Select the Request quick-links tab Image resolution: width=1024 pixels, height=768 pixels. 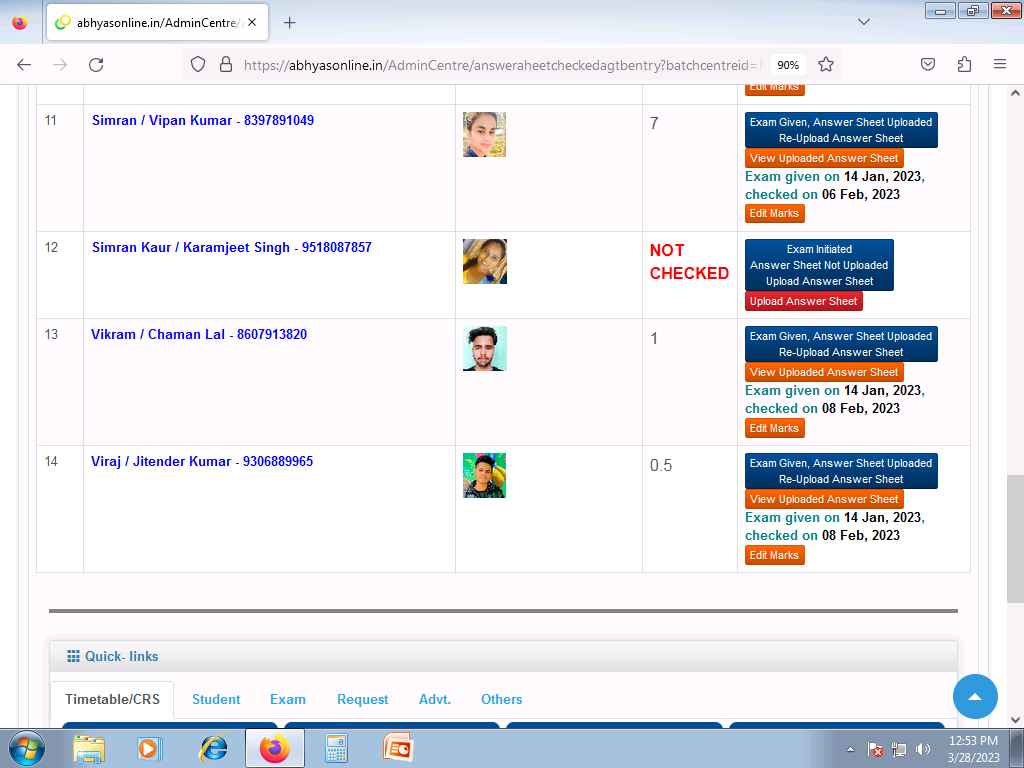coord(362,699)
